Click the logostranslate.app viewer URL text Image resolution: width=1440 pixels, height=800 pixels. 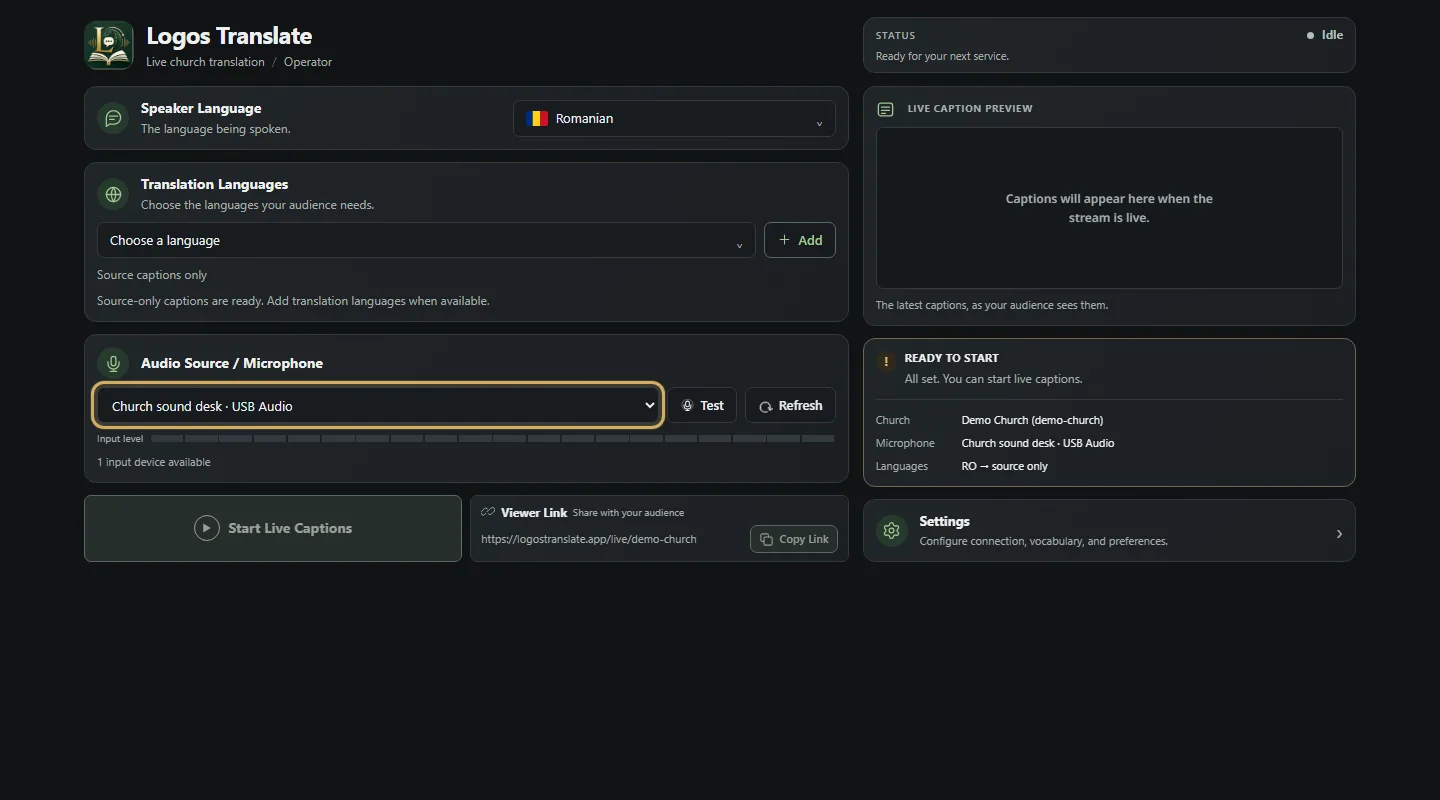(589, 539)
